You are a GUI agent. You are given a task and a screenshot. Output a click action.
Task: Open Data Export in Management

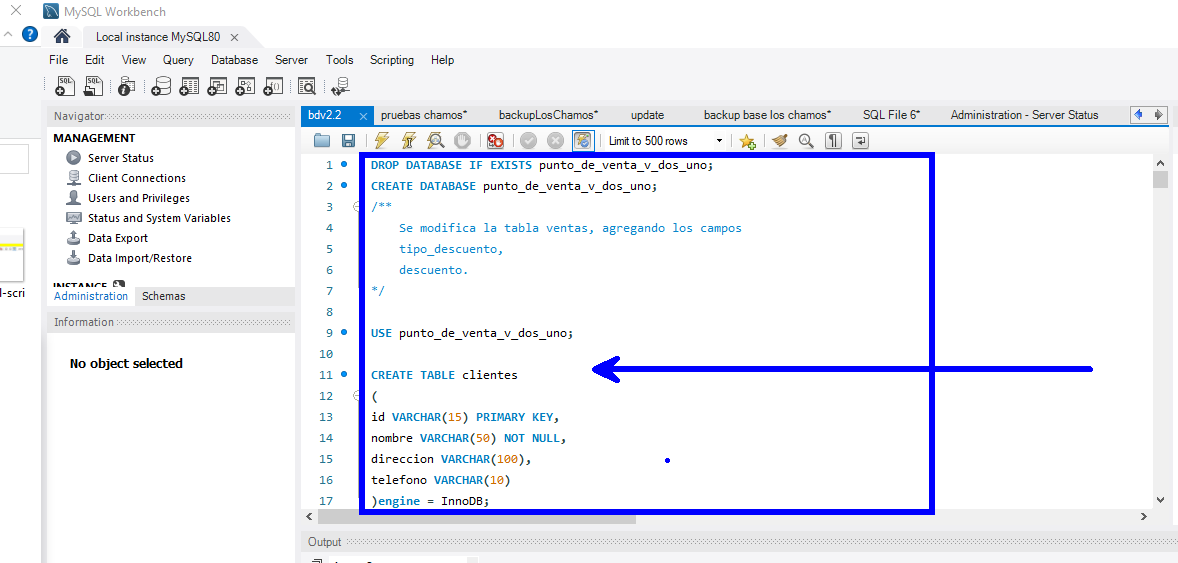117,238
